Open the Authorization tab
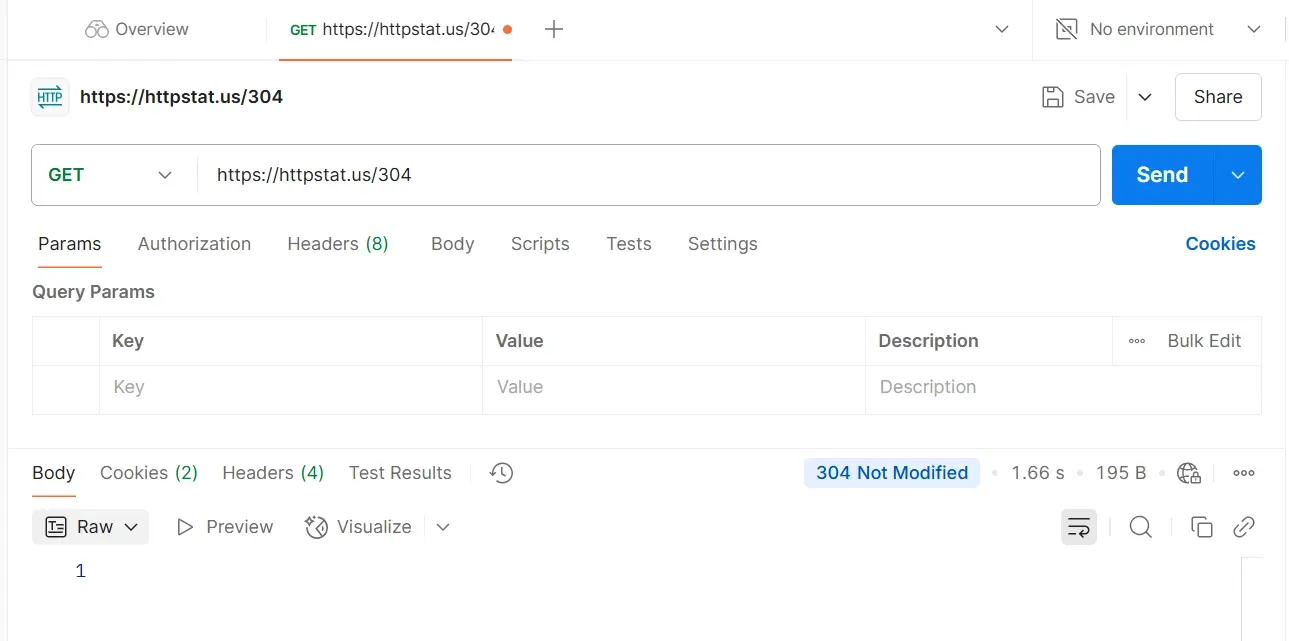 [194, 244]
